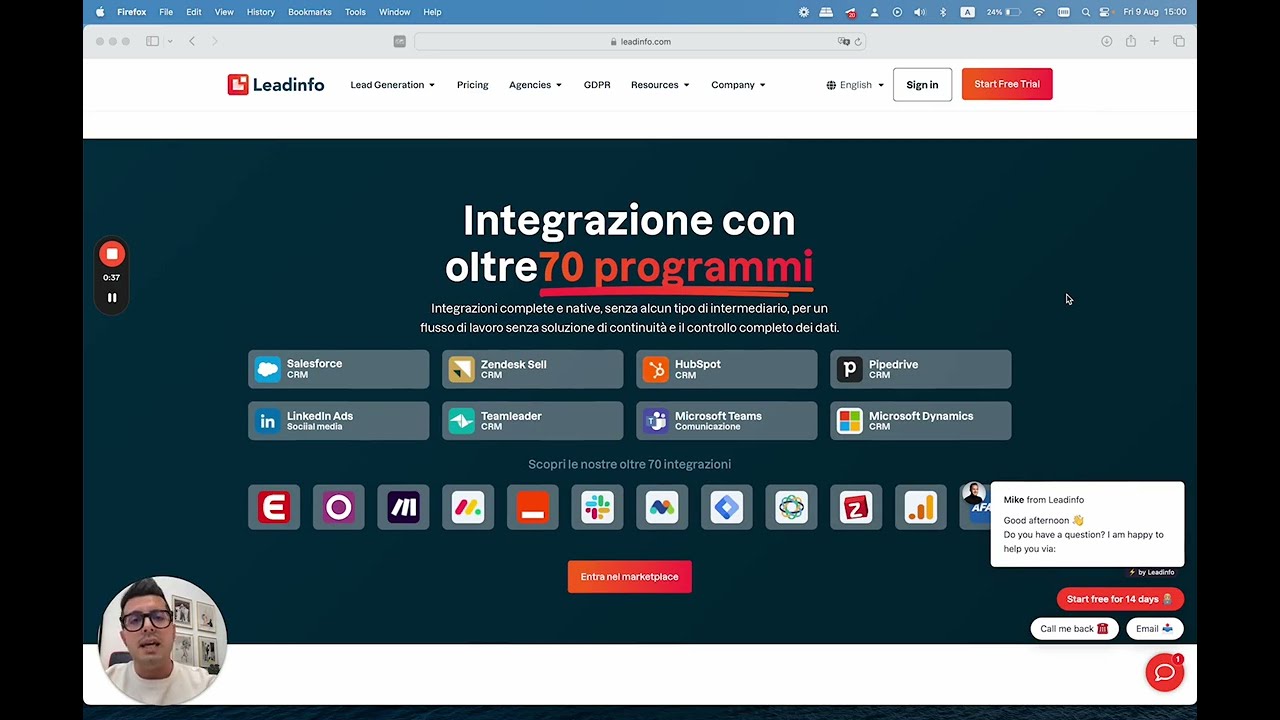Click the browser share icon
1280x720 pixels.
(1130, 41)
